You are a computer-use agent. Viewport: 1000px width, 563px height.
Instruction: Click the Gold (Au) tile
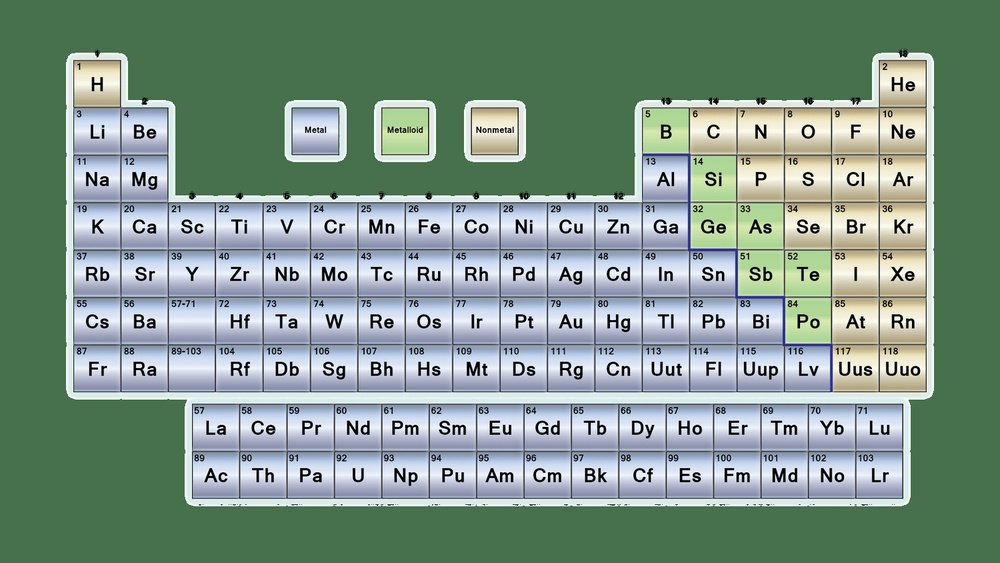[x=571, y=321]
